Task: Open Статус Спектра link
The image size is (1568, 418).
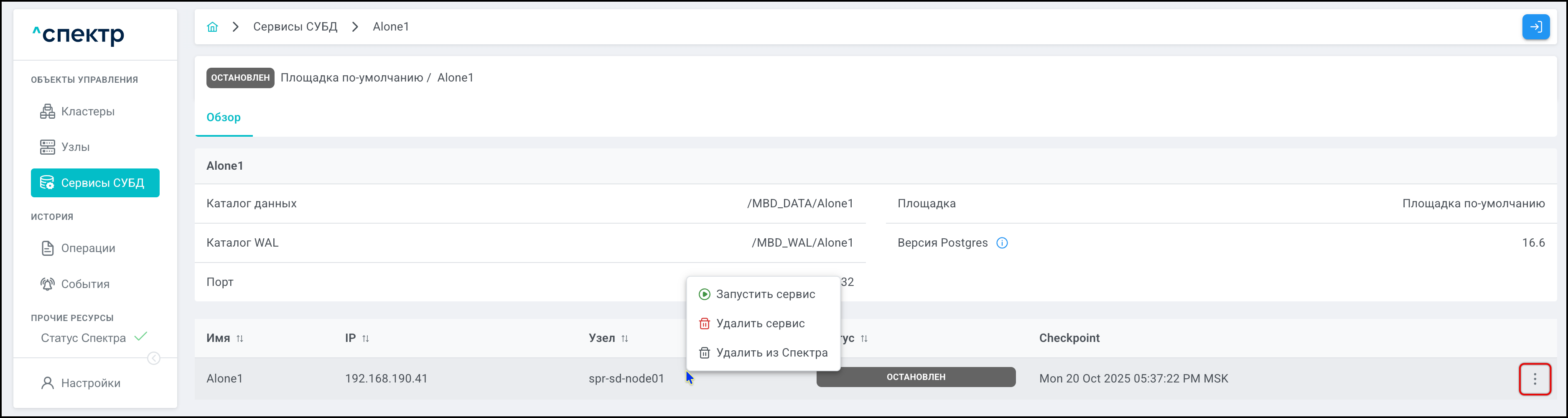Action: (x=84, y=338)
